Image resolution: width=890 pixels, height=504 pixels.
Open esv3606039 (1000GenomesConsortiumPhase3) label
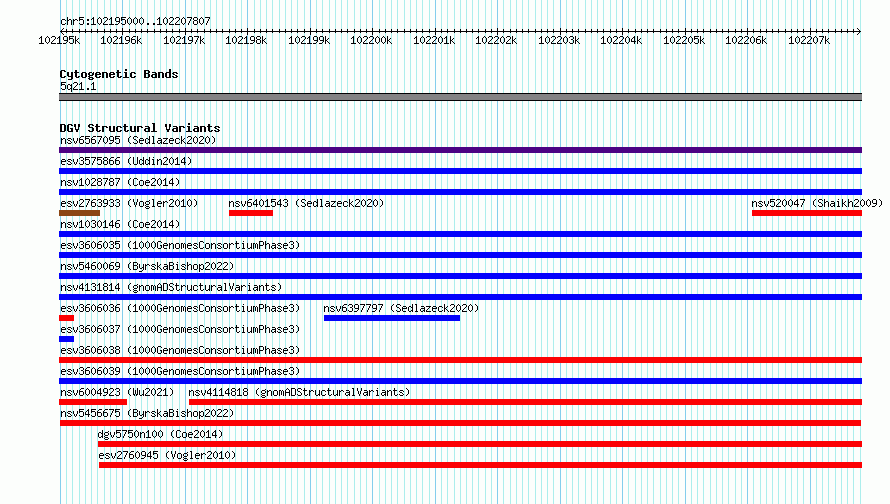[180, 371]
